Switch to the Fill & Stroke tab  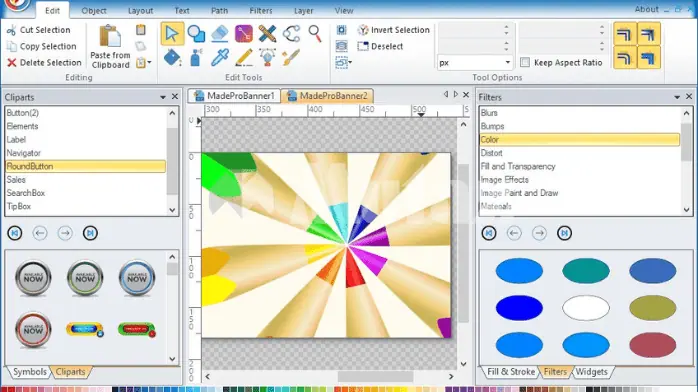coord(511,372)
